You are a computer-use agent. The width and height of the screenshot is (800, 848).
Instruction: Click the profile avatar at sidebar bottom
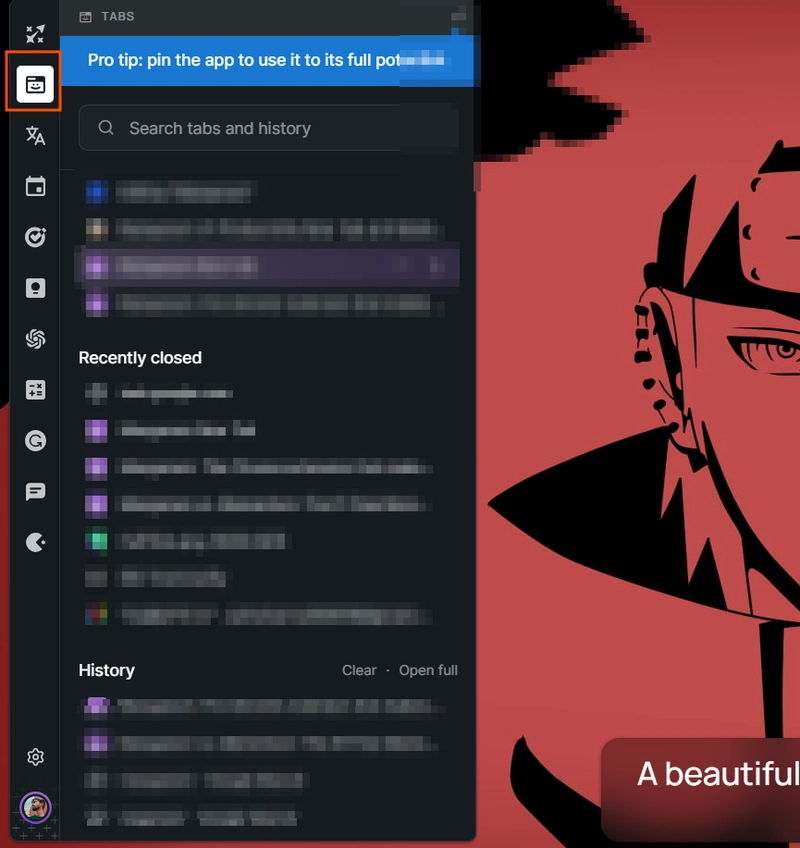[x=35, y=807]
